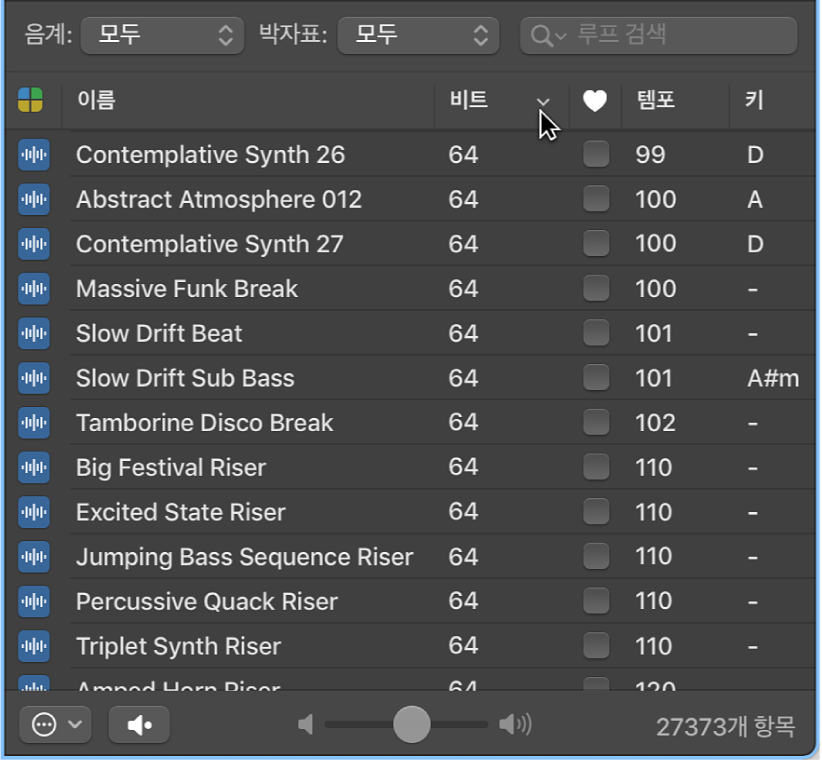
Task: Toggle the speaker preview playback button
Action: (139, 725)
